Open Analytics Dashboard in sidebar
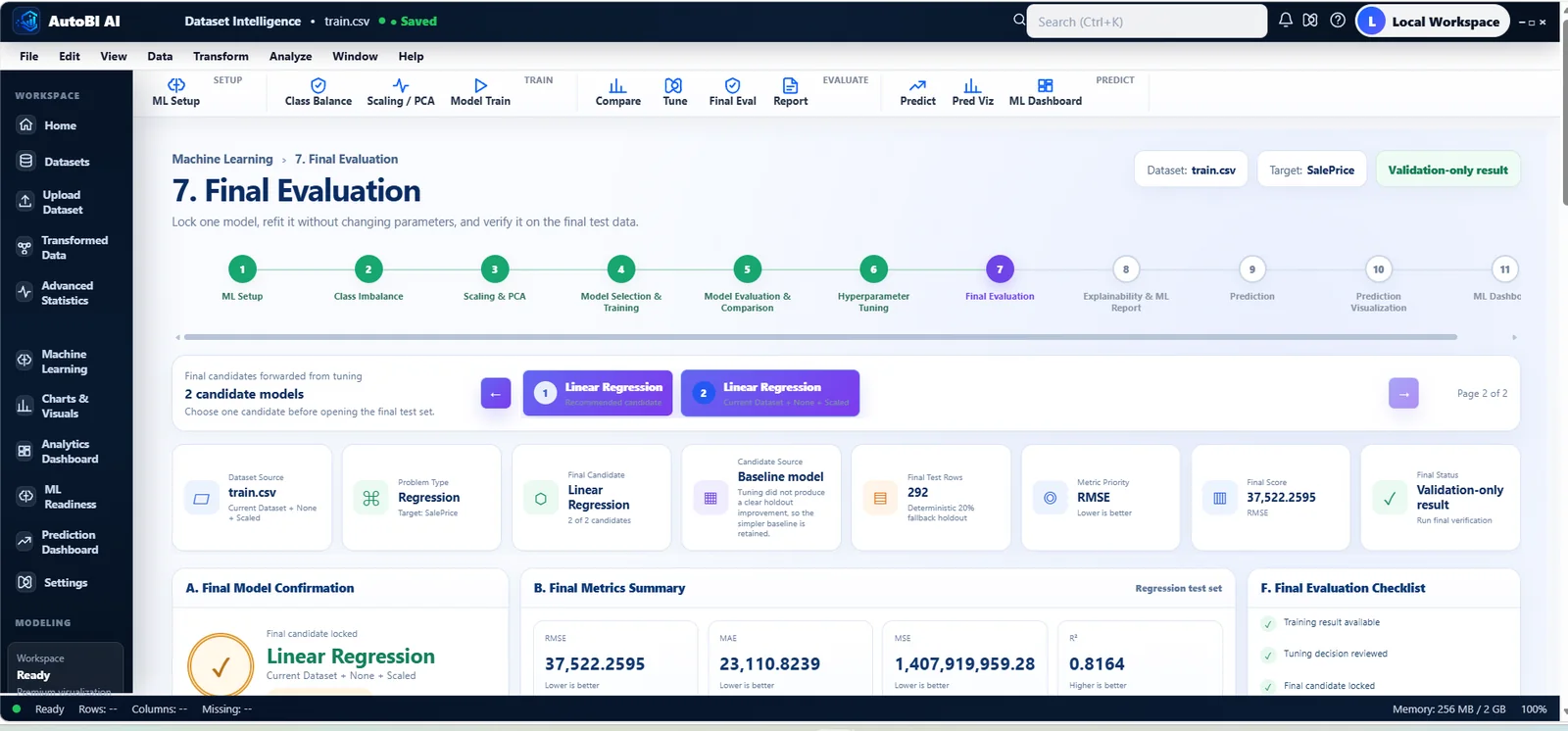This screenshot has width=1568, height=731. coord(67,452)
